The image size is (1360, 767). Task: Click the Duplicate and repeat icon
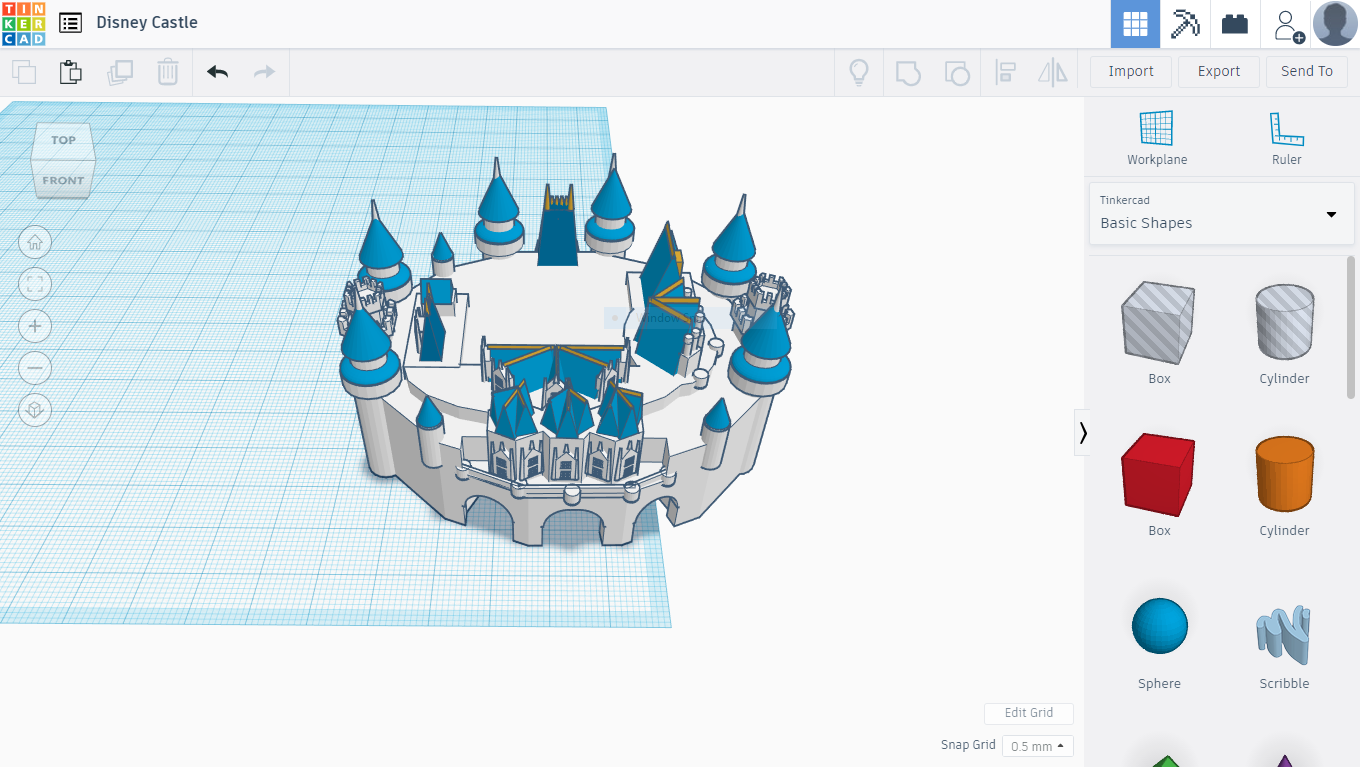pyautogui.click(x=120, y=72)
